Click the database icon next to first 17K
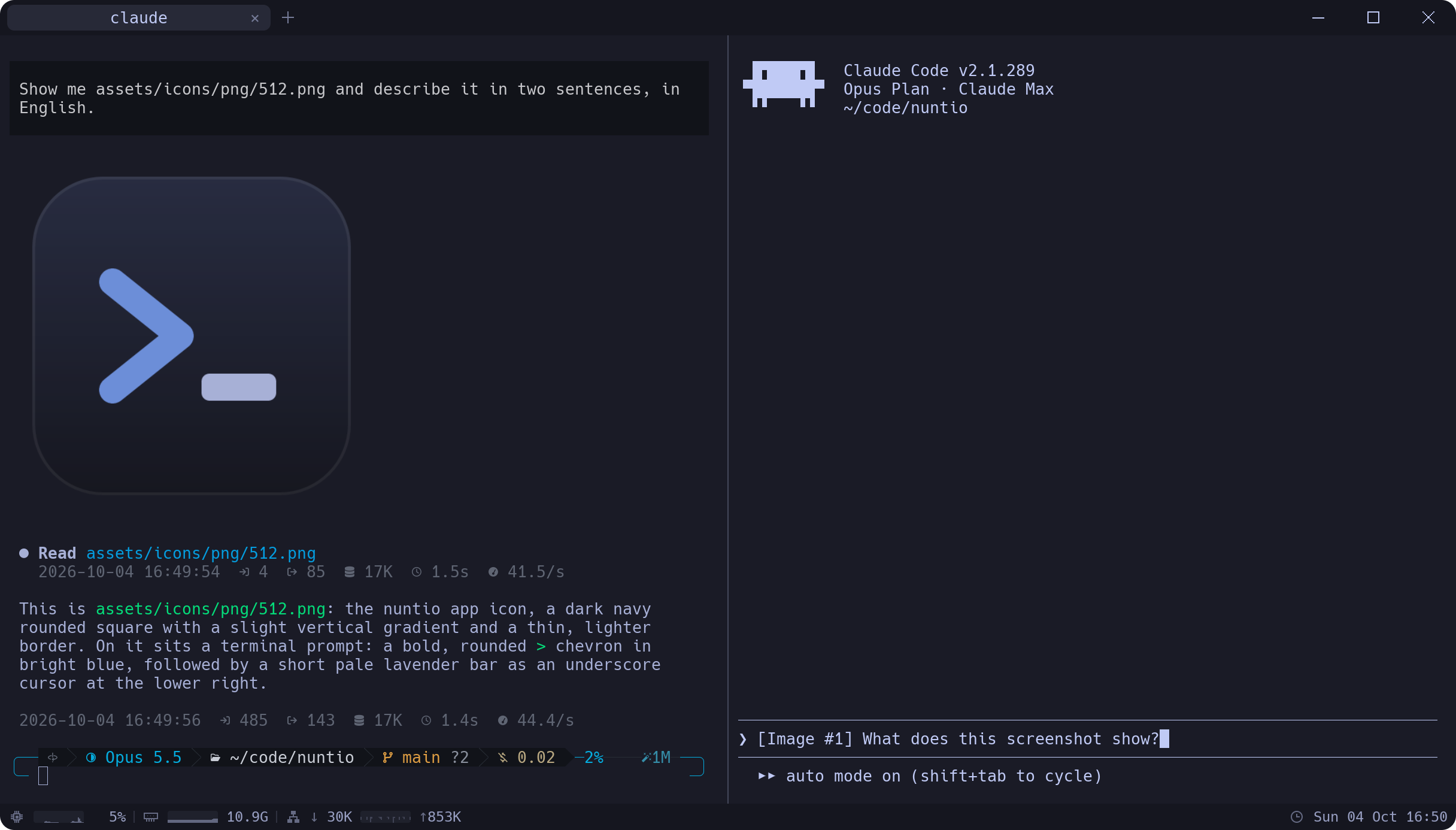 (x=350, y=572)
